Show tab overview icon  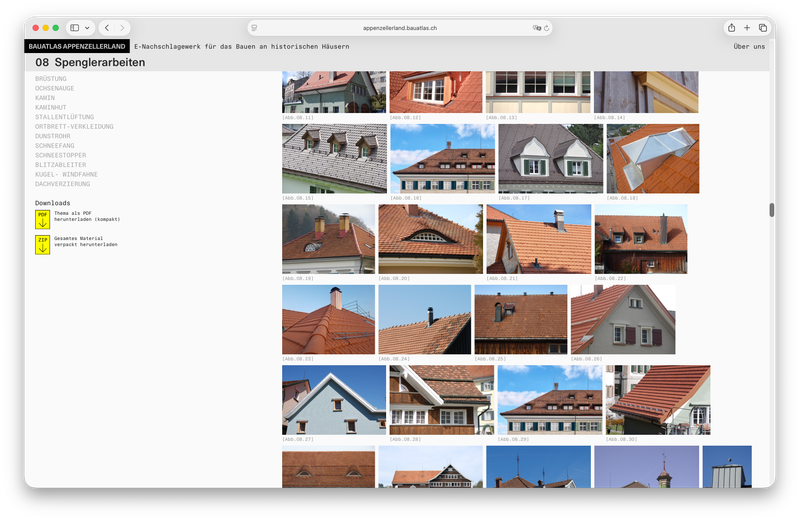click(763, 28)
